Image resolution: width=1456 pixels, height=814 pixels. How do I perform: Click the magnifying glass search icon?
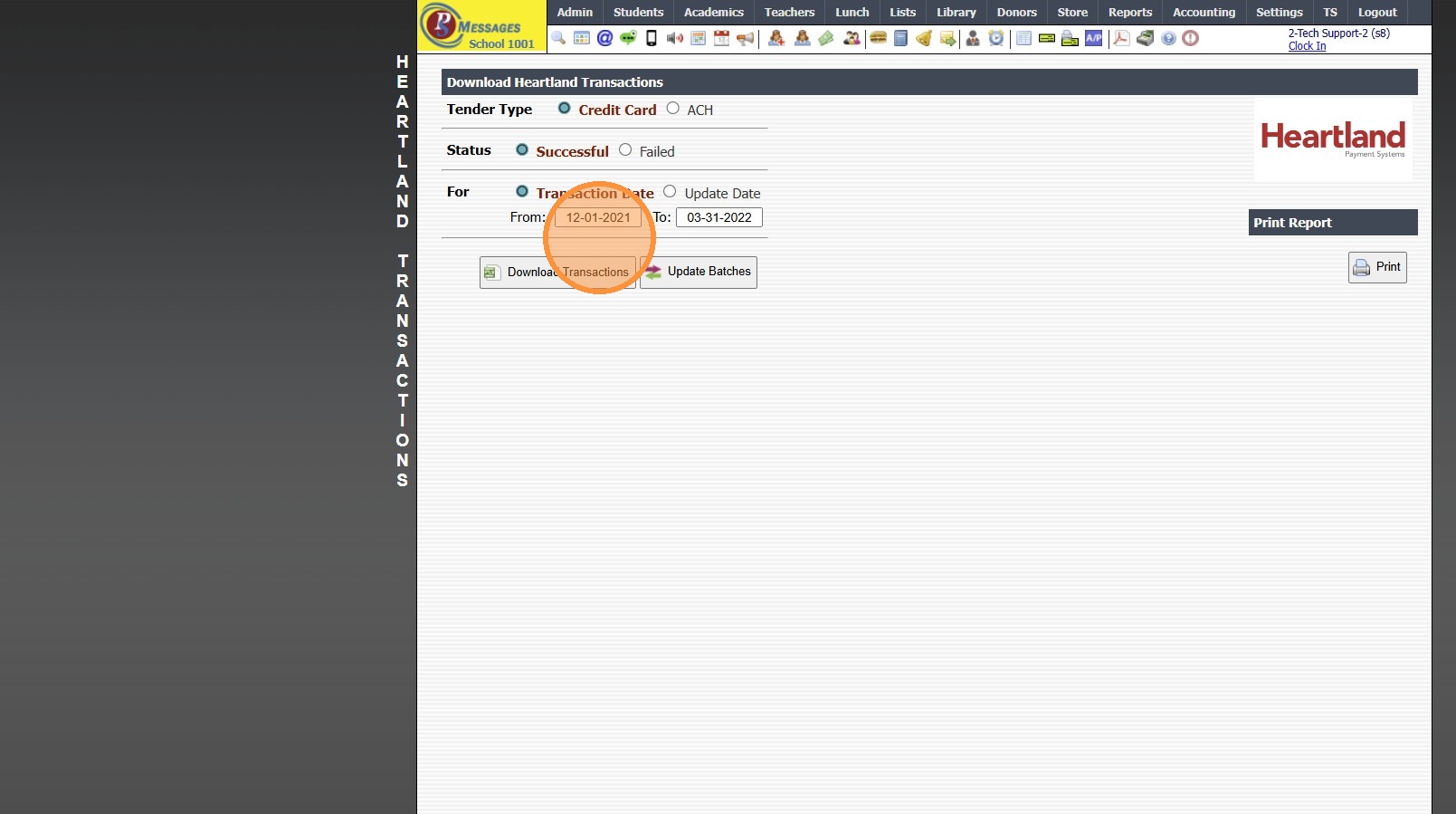tap(558, 38)
